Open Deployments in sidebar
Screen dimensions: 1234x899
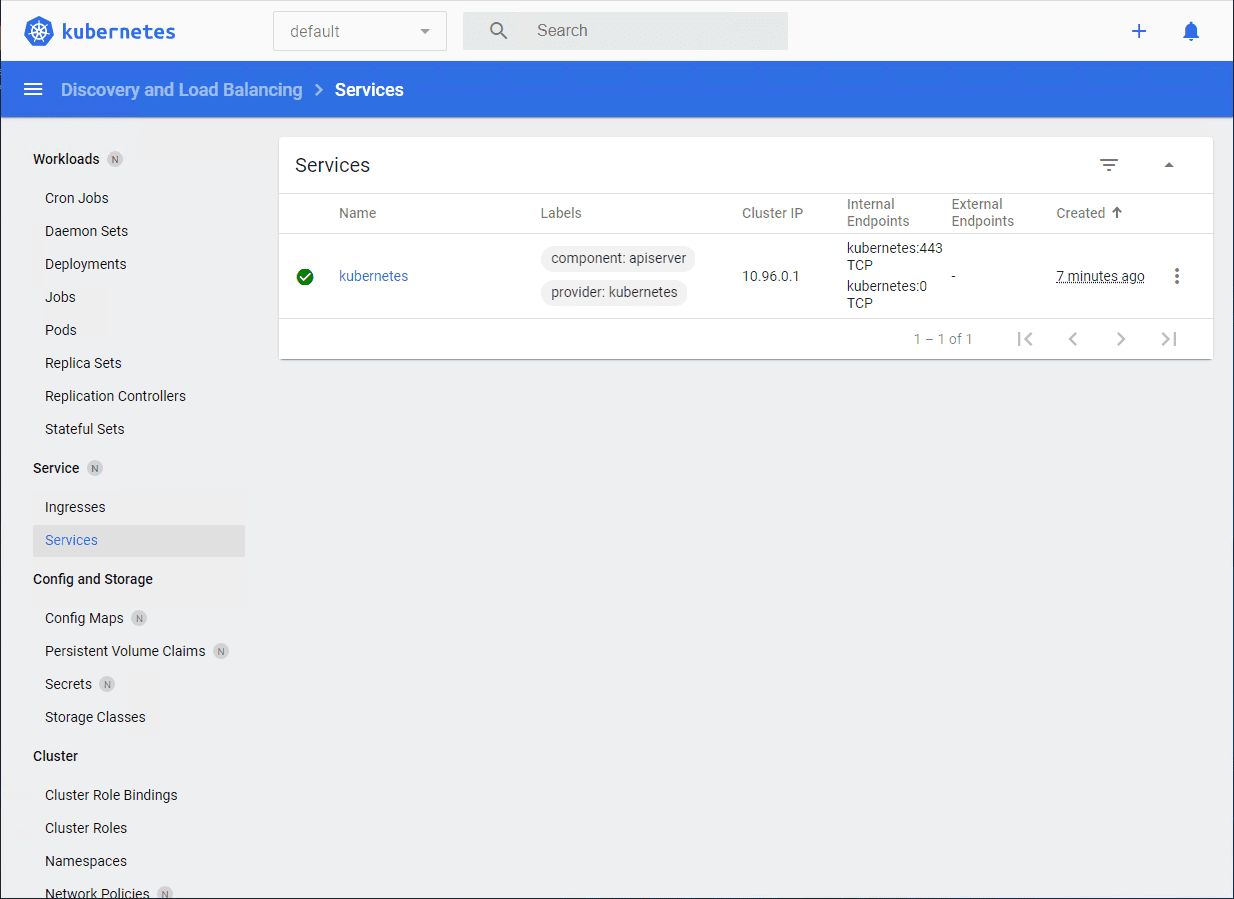point(86,264)
